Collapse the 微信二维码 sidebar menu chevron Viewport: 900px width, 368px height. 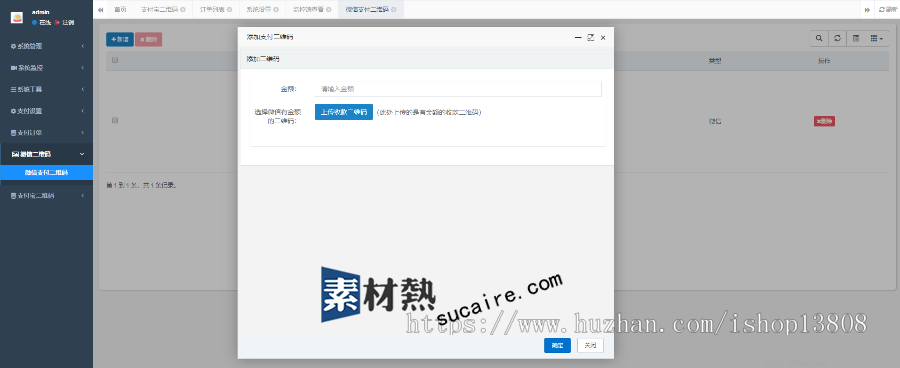83,154
